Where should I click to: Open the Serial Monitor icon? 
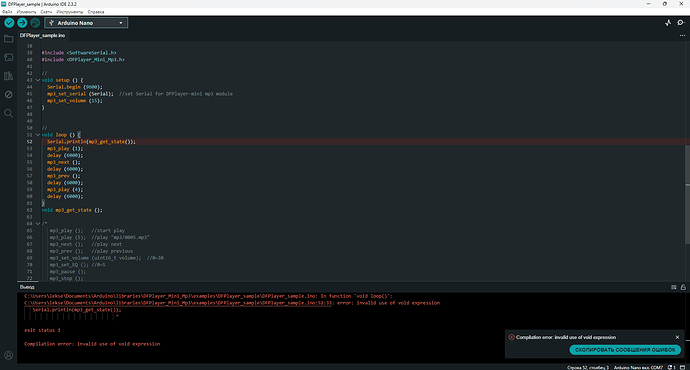coord(681,23)
